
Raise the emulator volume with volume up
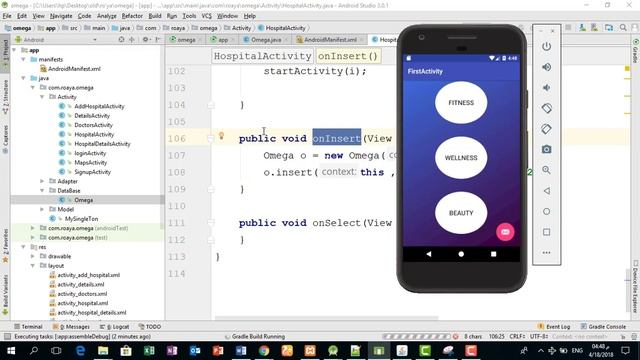pyautogui.click(x=547, y=67)
